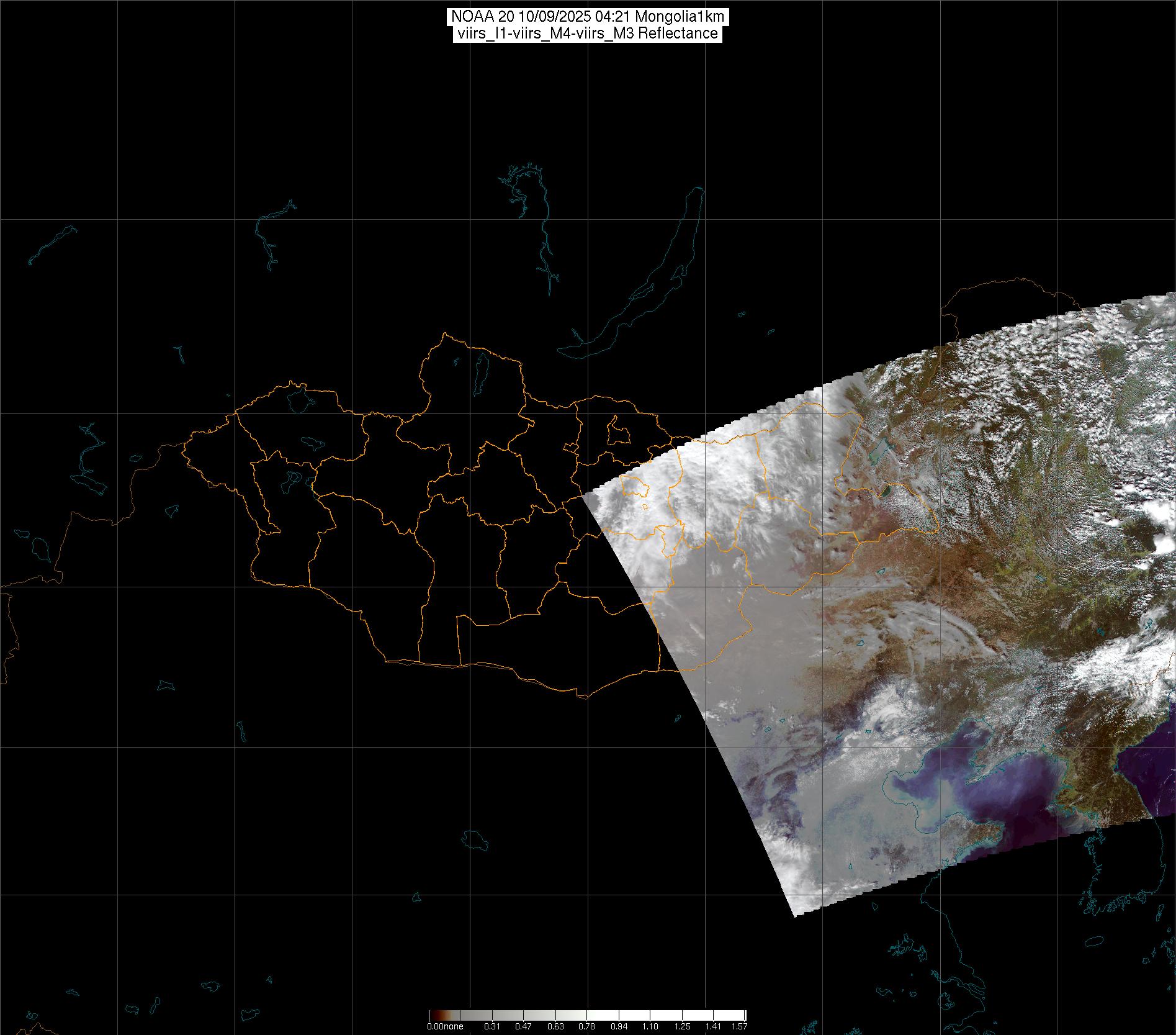
Task: Click the 0.00none colorbar label
Action: point(445,1026)
